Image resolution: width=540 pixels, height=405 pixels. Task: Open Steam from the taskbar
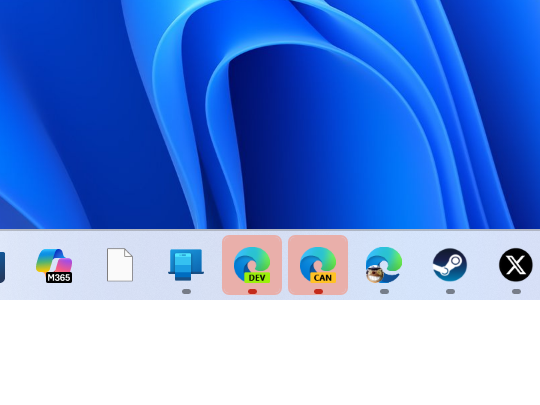point(450,264)
